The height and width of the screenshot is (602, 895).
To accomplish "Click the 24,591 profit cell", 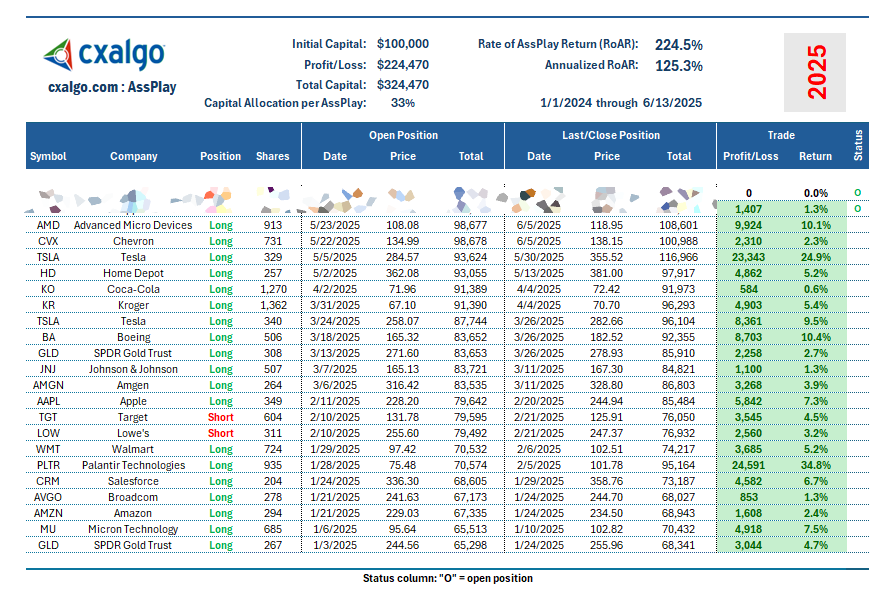I will click(x=748, y=464).
